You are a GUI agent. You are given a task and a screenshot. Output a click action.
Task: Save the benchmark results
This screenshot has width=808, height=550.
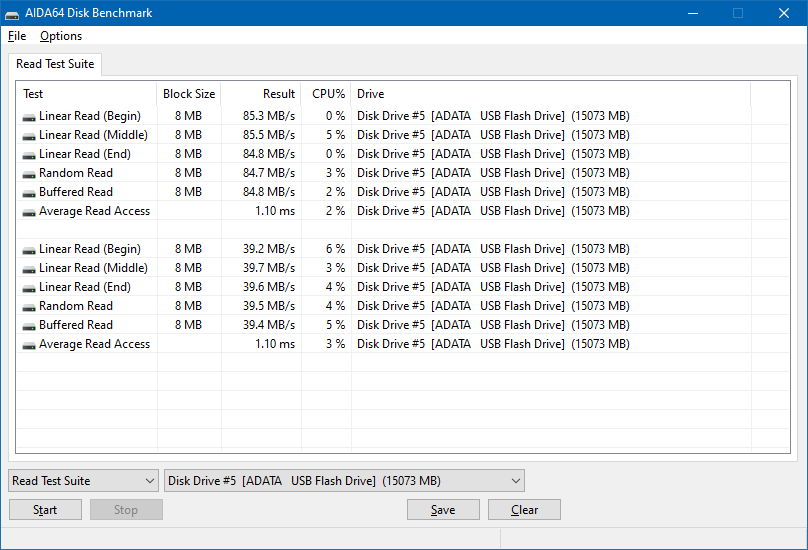tap(443, 510)
